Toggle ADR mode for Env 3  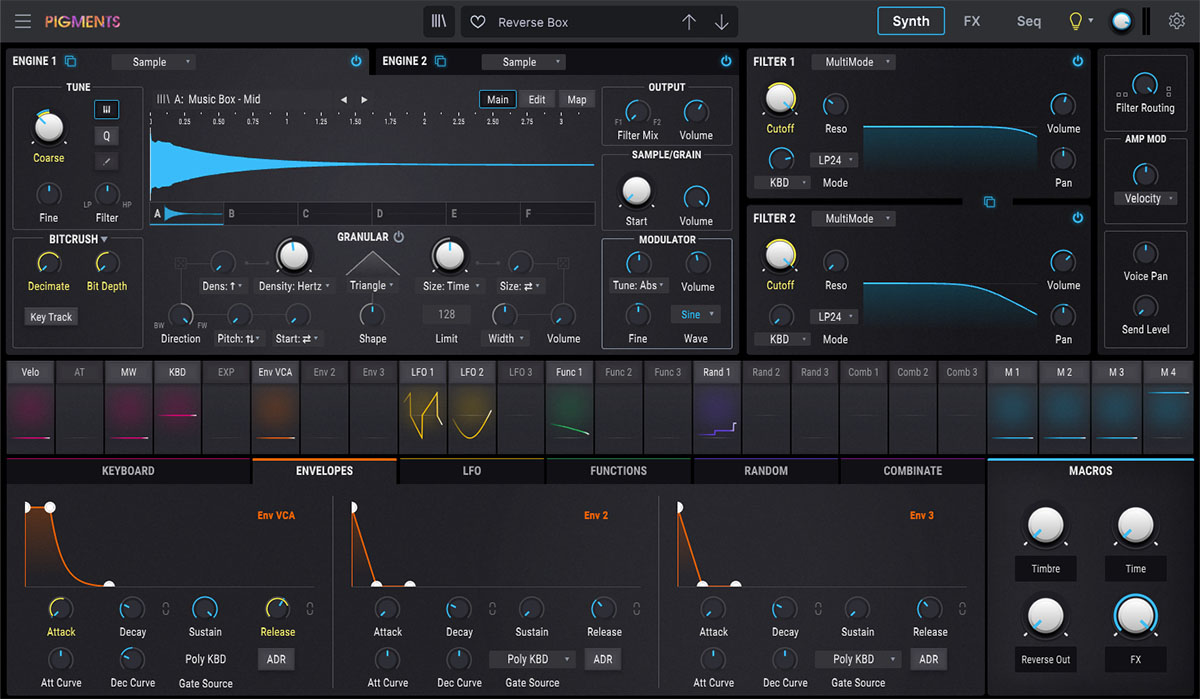click(x=929, y=659)
